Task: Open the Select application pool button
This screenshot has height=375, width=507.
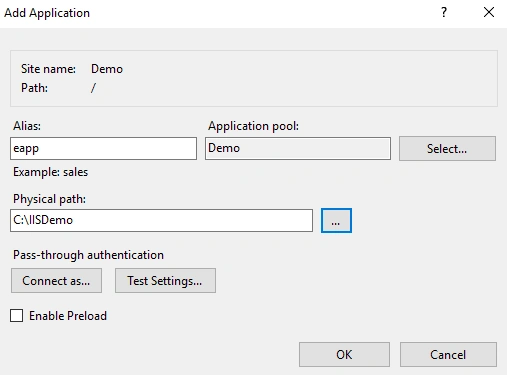Action: point(447,148)
